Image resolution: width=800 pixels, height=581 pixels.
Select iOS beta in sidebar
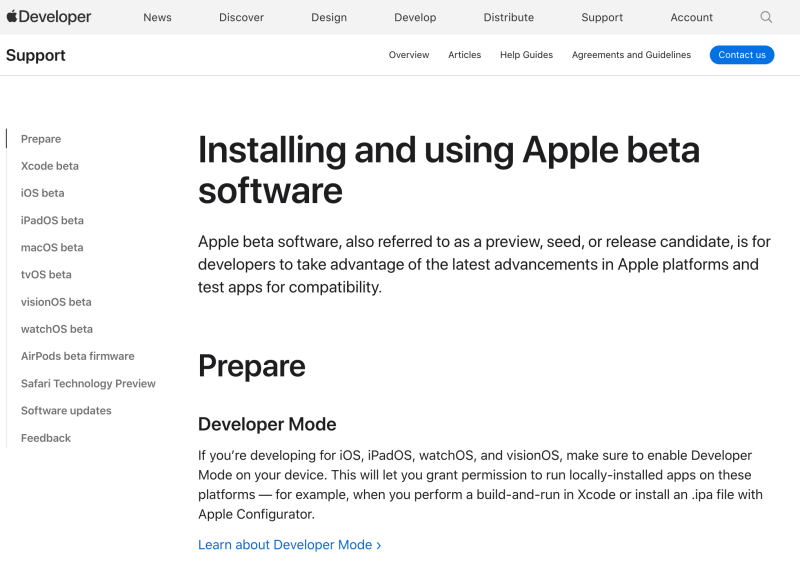point(42,193)
